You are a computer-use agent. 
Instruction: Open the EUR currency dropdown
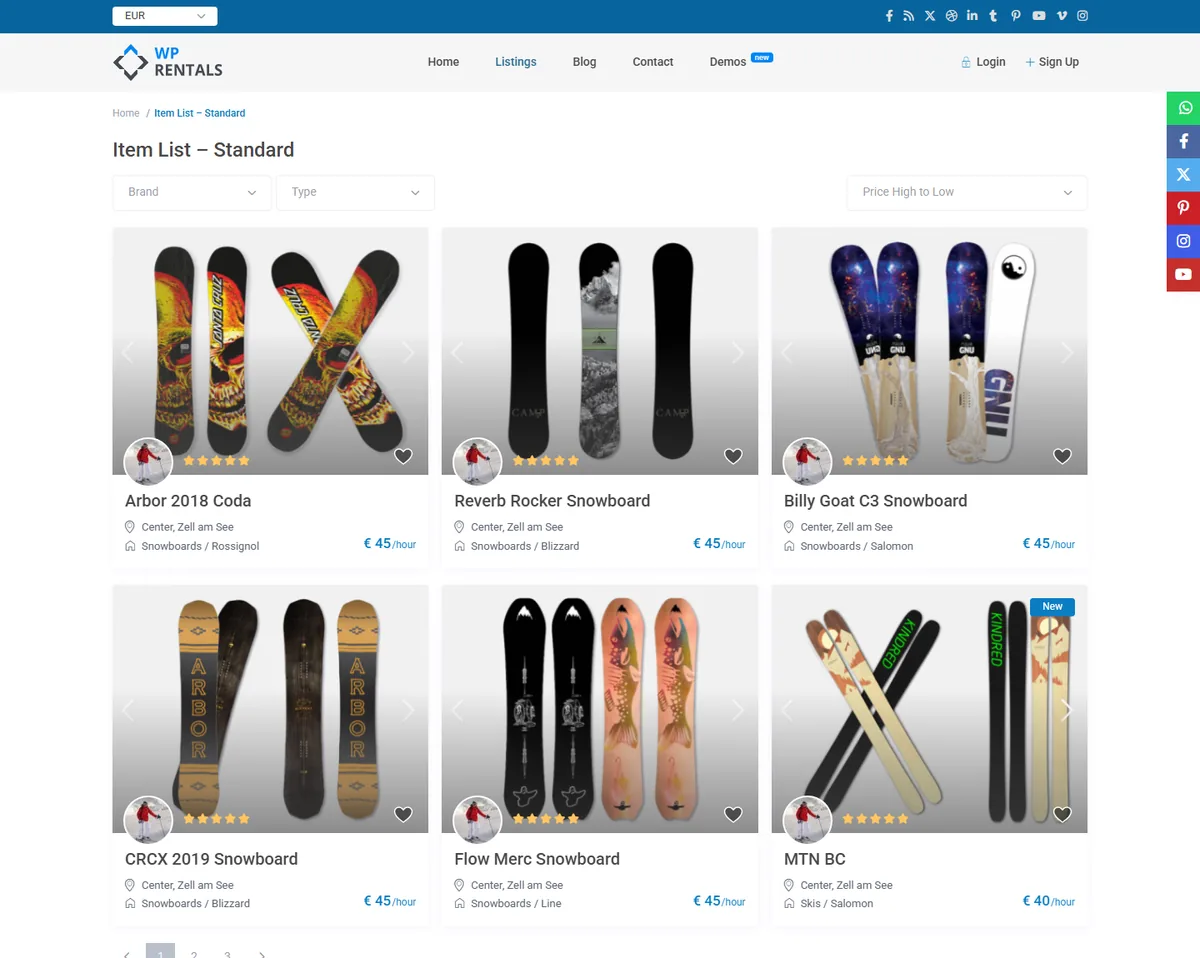(x=165, y=16)
